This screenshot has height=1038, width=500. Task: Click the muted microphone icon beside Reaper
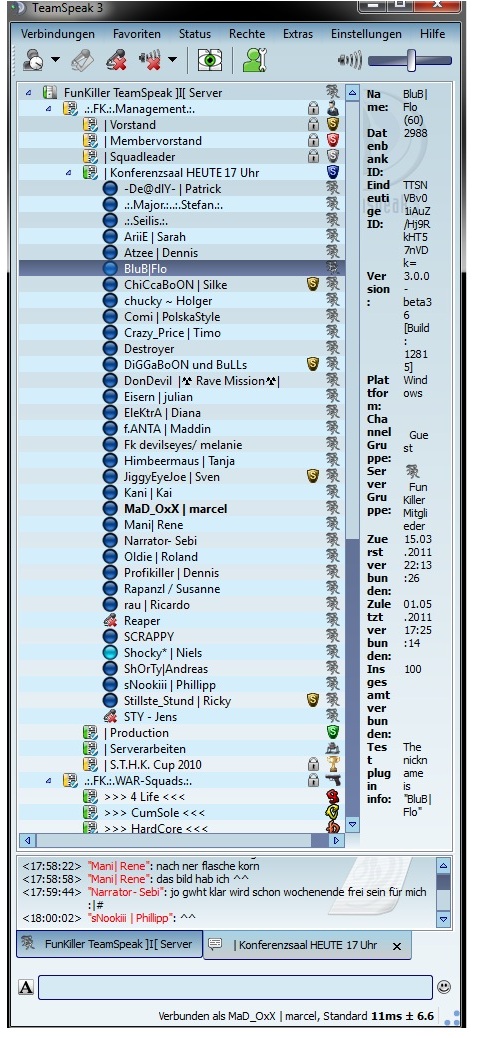111,621
